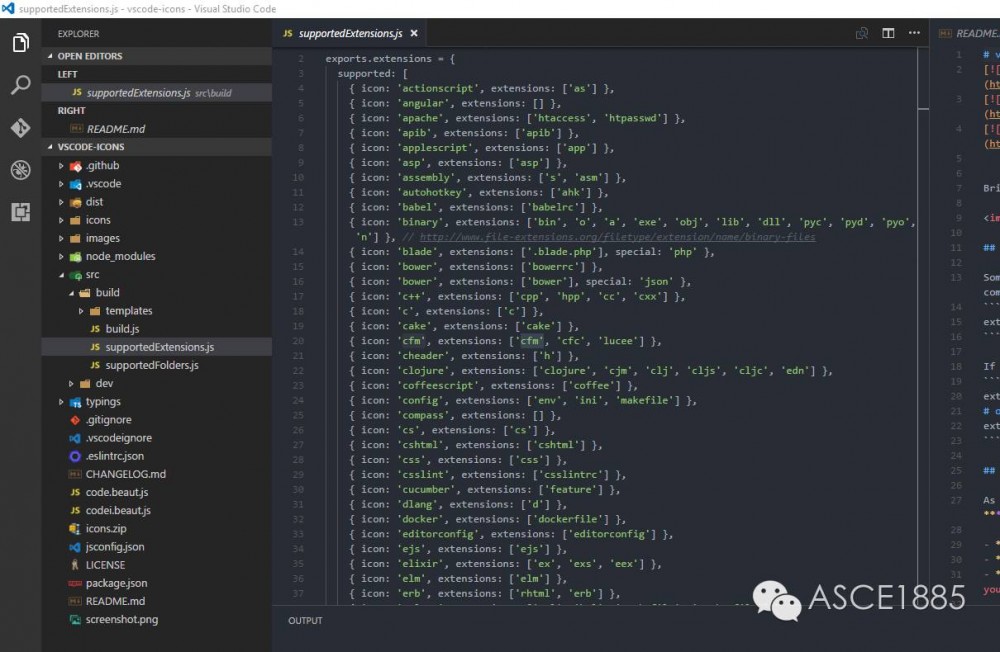
Task: Click the Markdown icon on the README.md tab
Action: [947, 32]
